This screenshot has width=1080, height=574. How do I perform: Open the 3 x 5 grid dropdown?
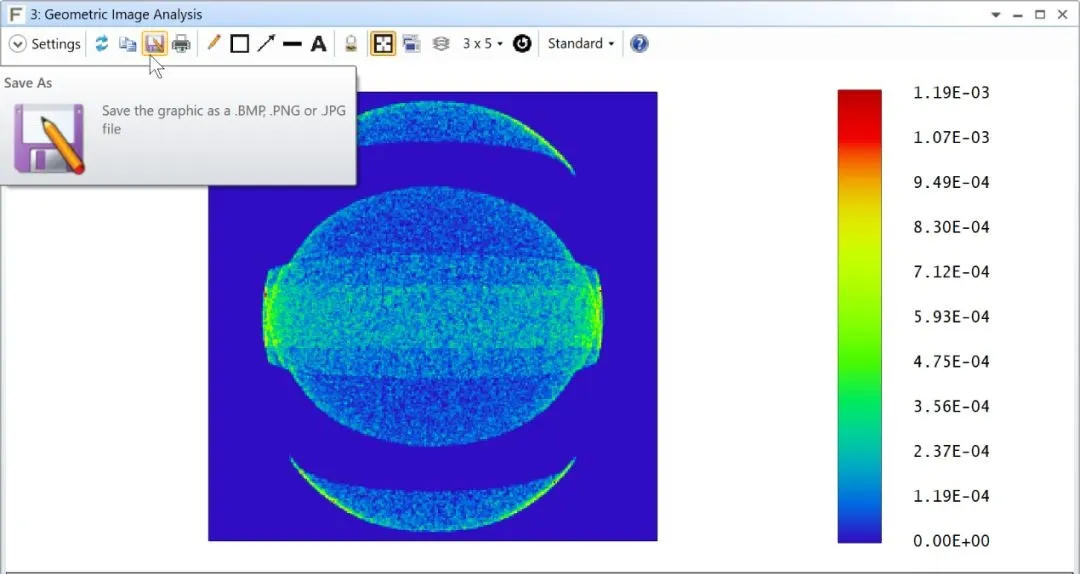point(482,44)
